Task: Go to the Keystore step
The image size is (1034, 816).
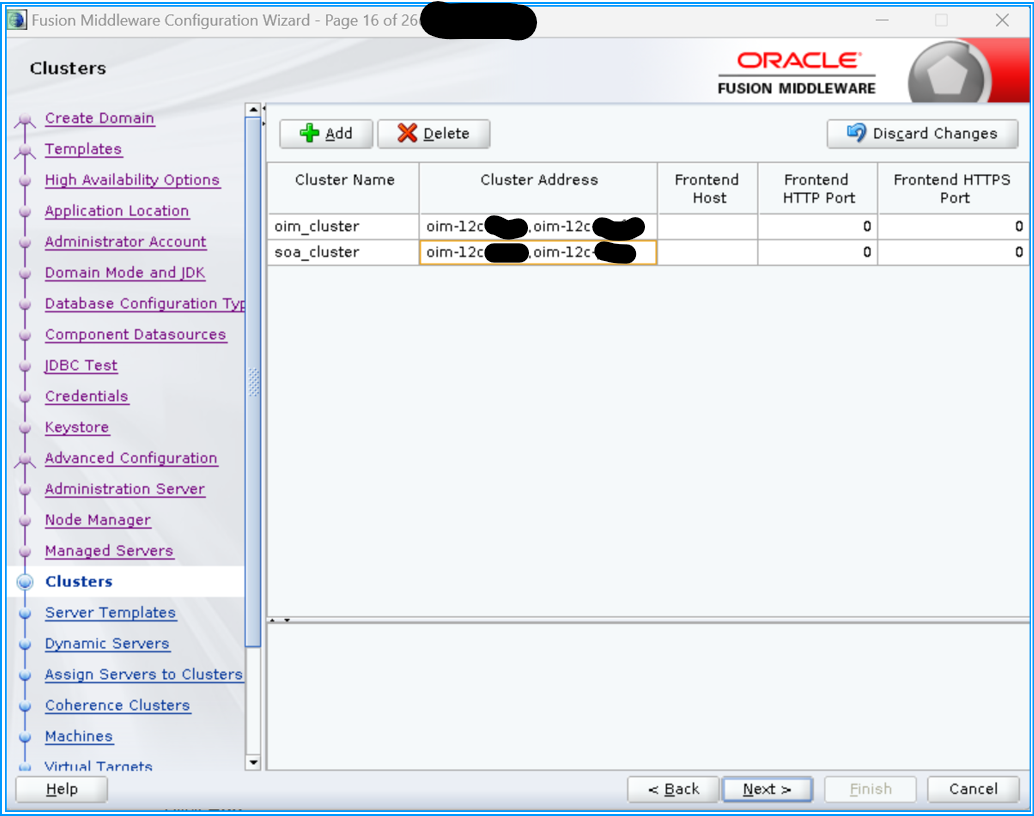Action: pos(76,427)
